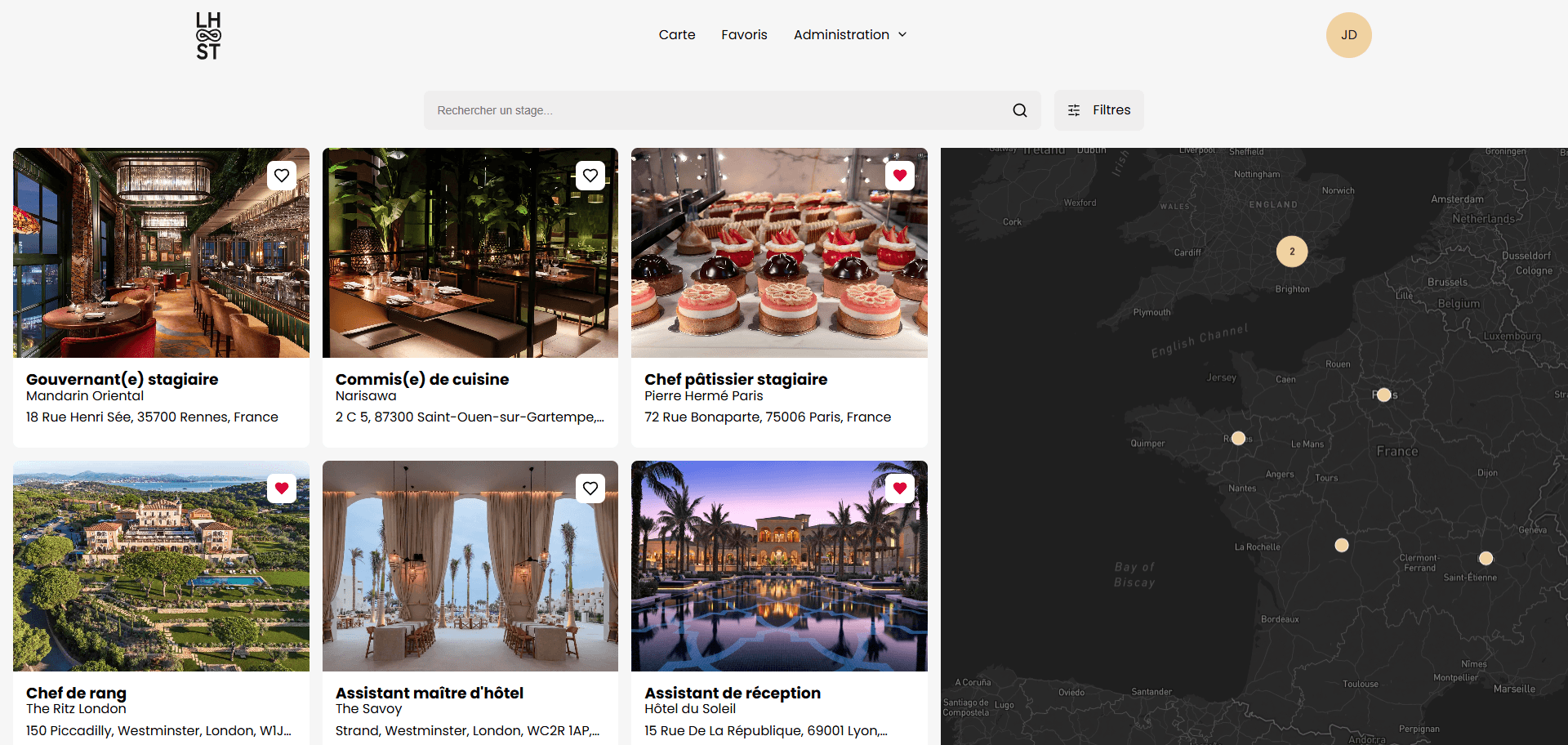The height and width of the screenshot is (745, 1568).
Task: Click the 150 Piccadilly address
Action: 158,731
